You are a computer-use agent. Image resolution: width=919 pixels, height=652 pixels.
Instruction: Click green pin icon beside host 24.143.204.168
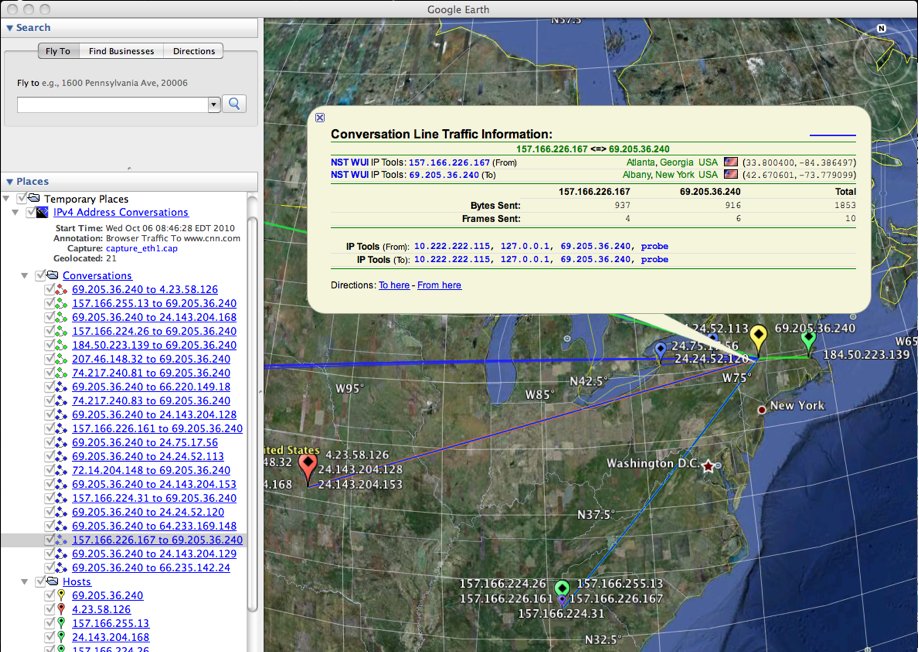point(61,637)
